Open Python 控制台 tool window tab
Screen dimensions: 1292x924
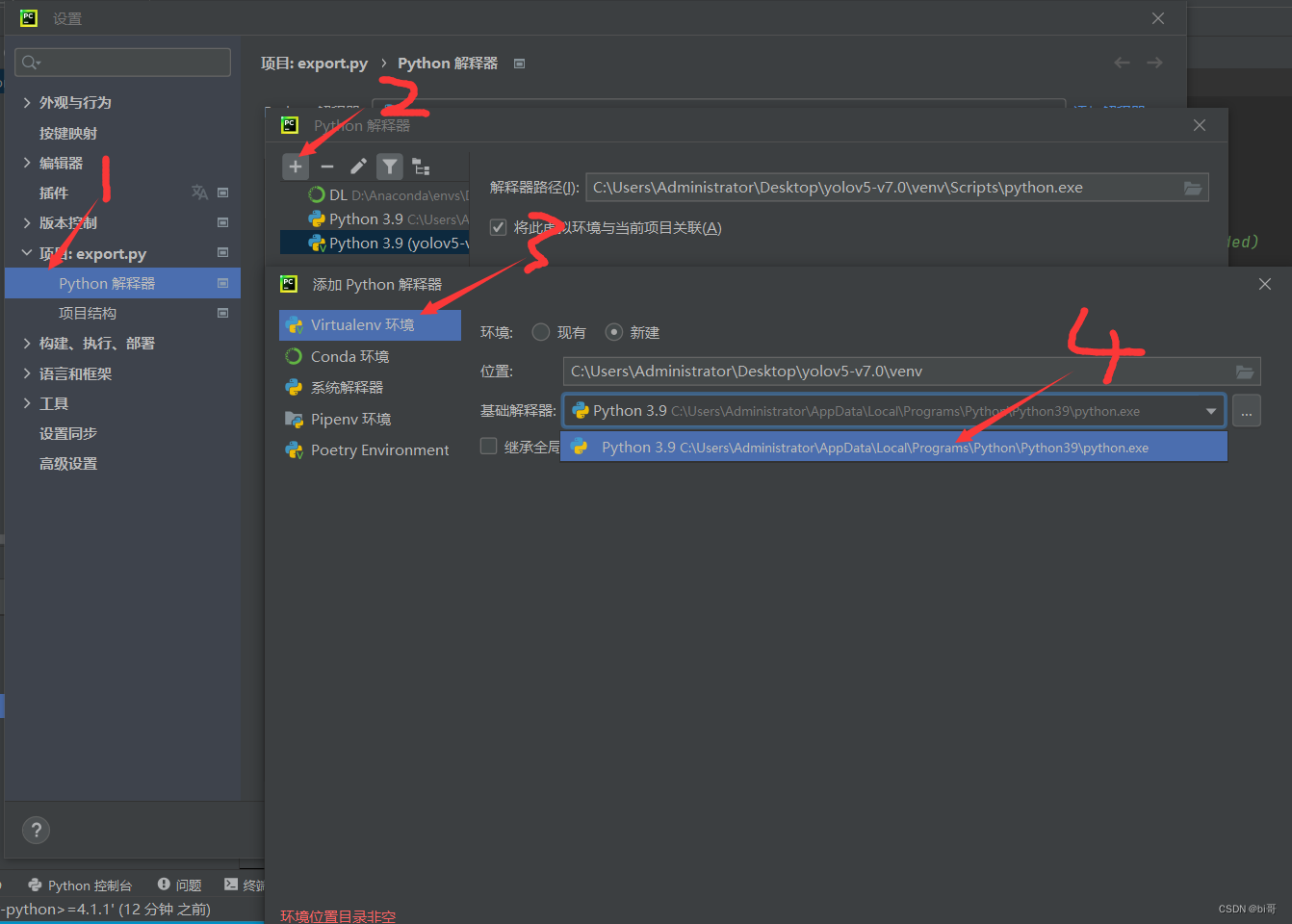pos(80,885)
